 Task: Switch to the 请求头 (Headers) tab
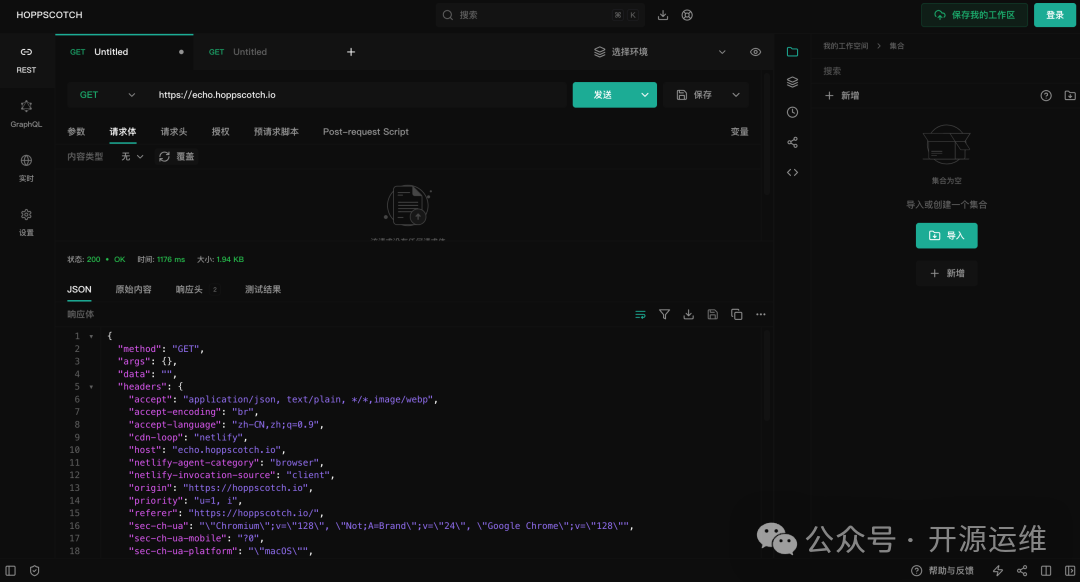pos(174,132)
